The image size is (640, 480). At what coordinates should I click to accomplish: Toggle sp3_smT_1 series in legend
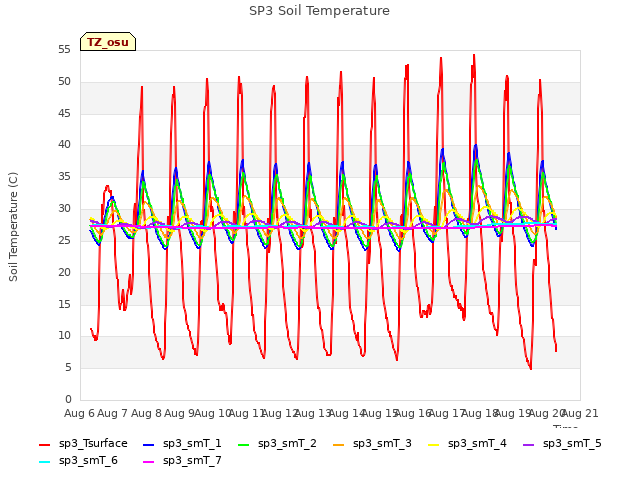coord(182,444)
